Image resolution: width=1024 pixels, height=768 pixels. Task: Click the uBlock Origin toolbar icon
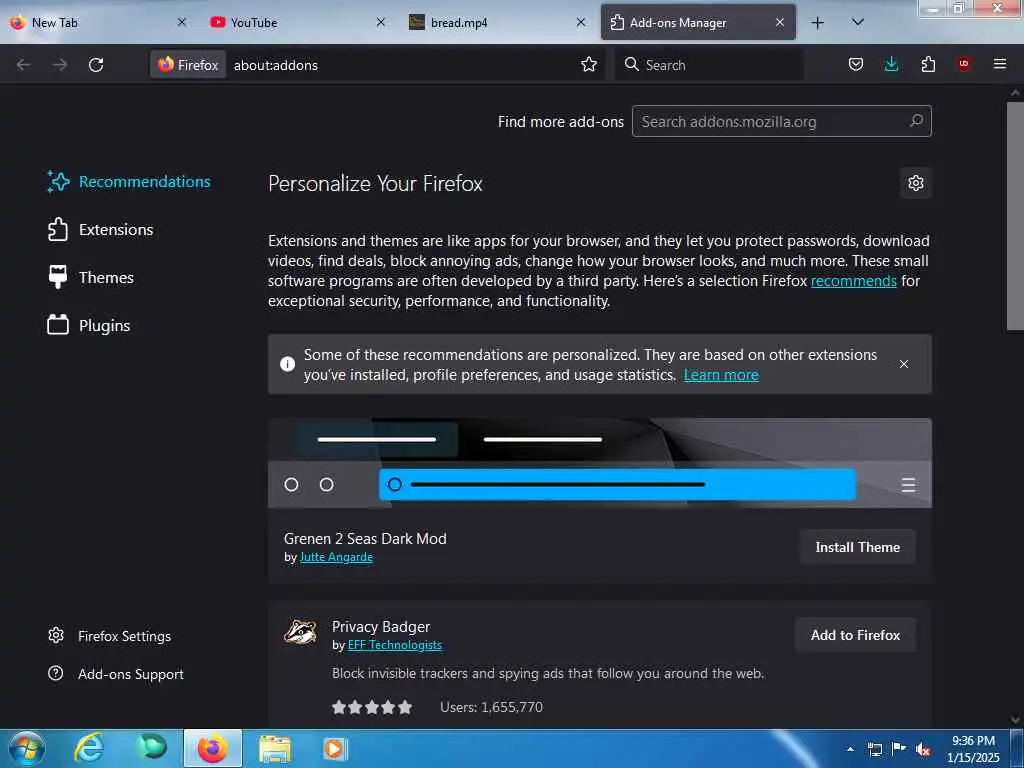(x=964, y=64)
